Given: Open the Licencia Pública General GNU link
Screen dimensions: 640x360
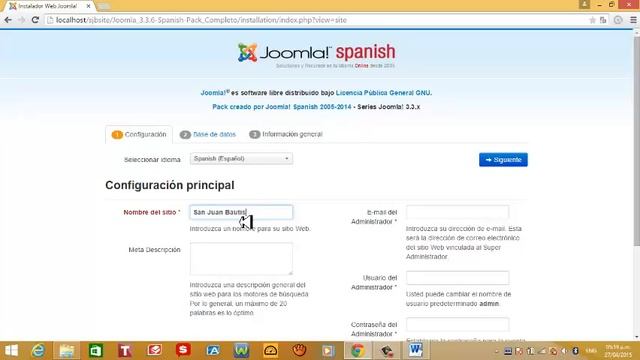Looking at the screenshot, I should coord(384,93).
